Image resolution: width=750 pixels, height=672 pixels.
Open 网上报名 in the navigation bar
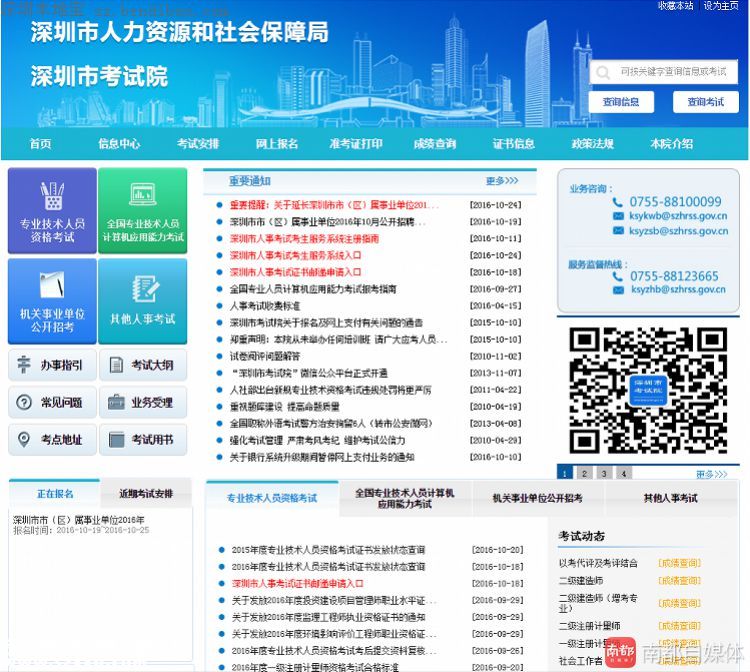pos(277,143)
